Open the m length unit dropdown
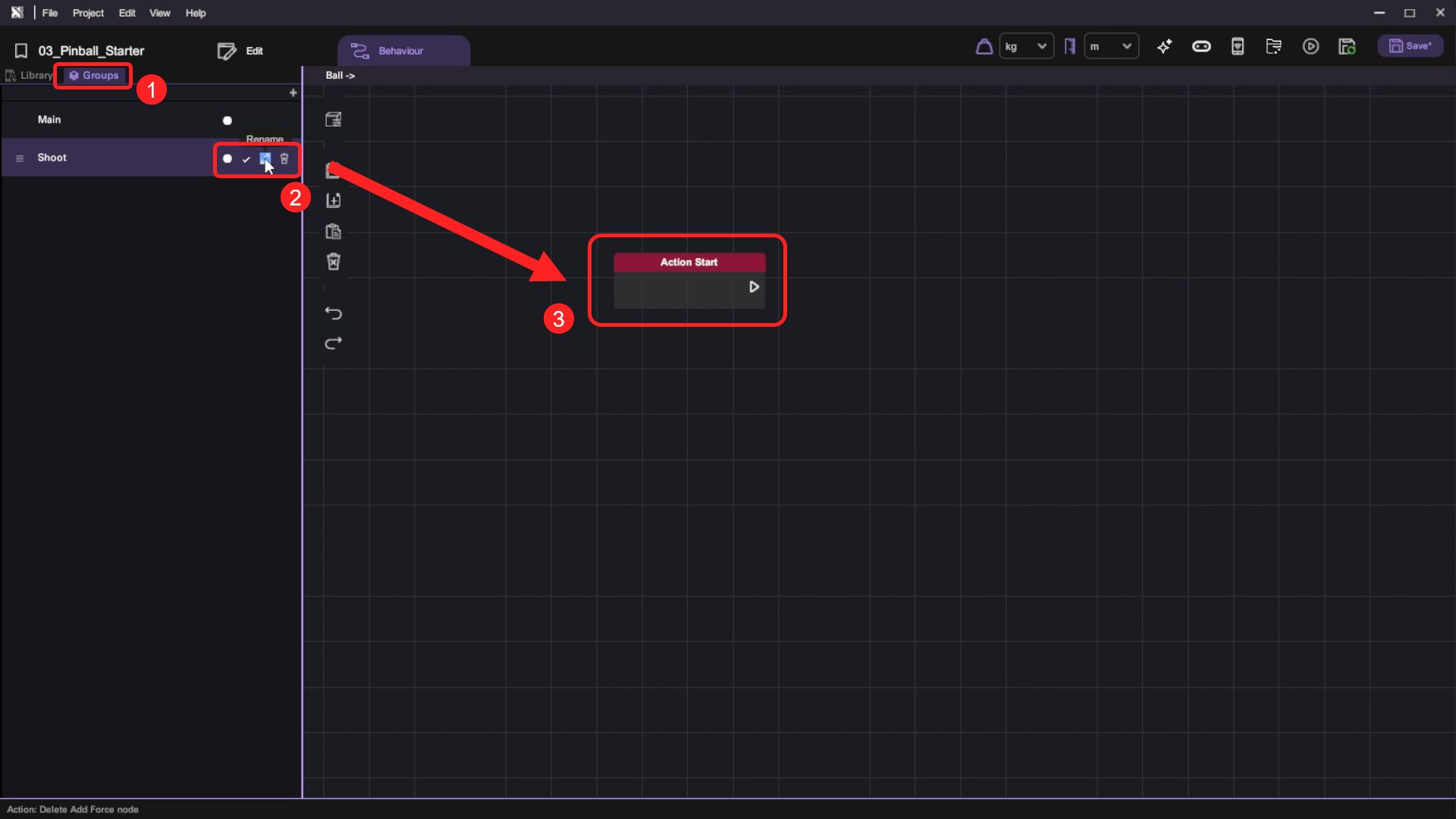Viewport: 1456px width, 819px height. pyautogui.click(x=1111, y=47)
